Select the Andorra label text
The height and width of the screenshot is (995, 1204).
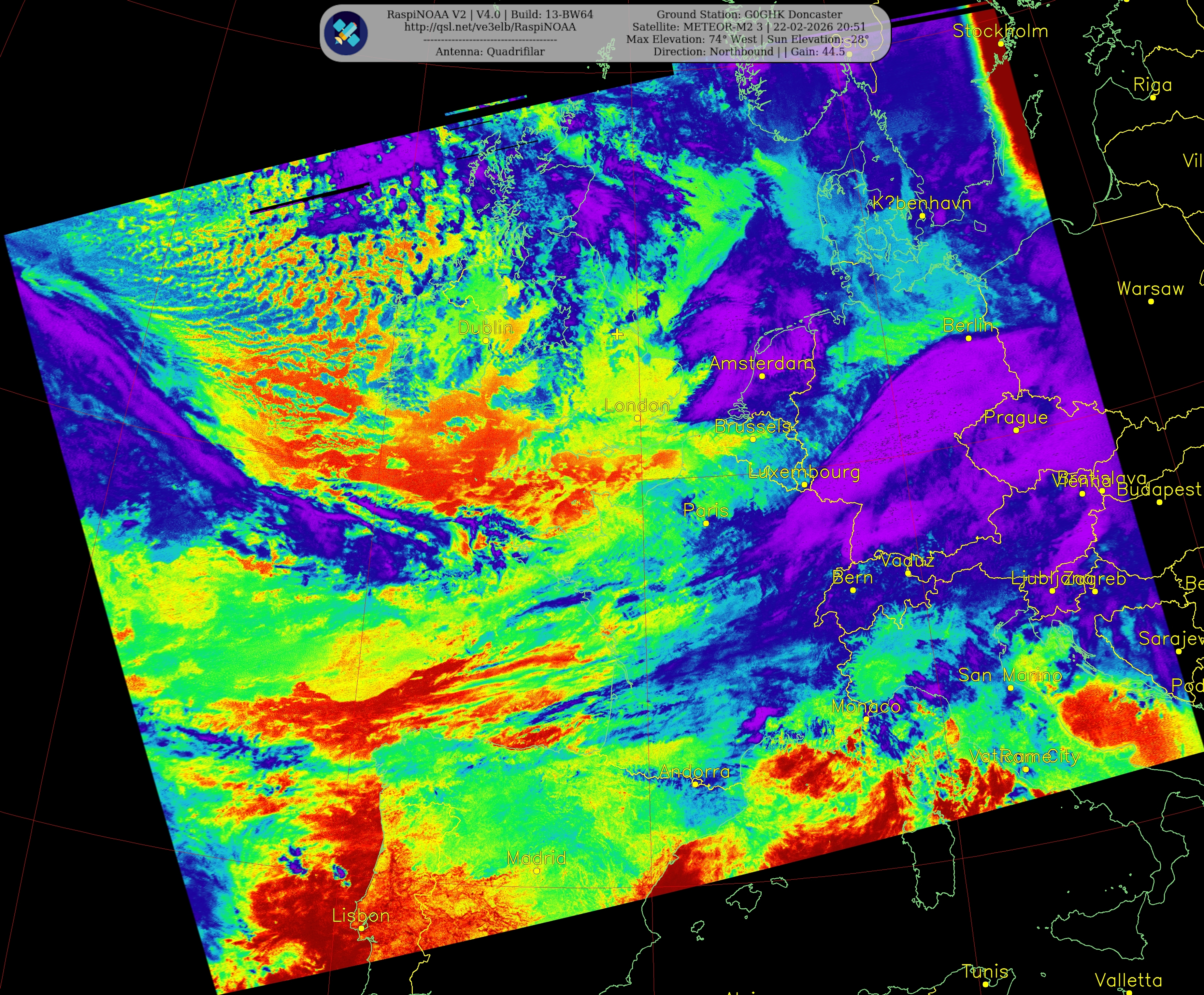point(695,772)
